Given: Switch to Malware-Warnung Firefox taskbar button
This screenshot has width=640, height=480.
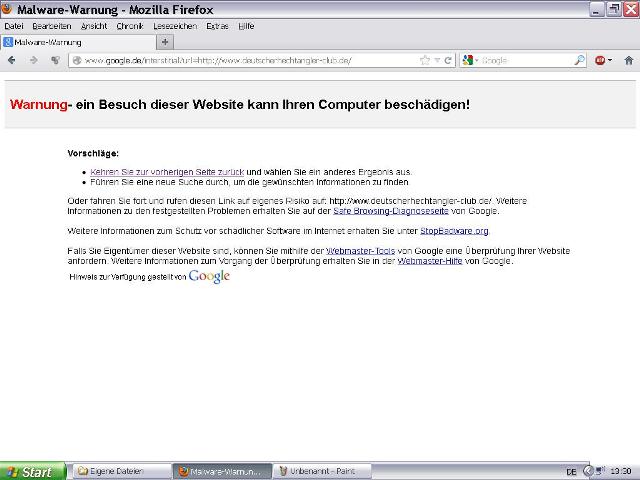Looking at the screenshot, I should (x=222, y=471).
